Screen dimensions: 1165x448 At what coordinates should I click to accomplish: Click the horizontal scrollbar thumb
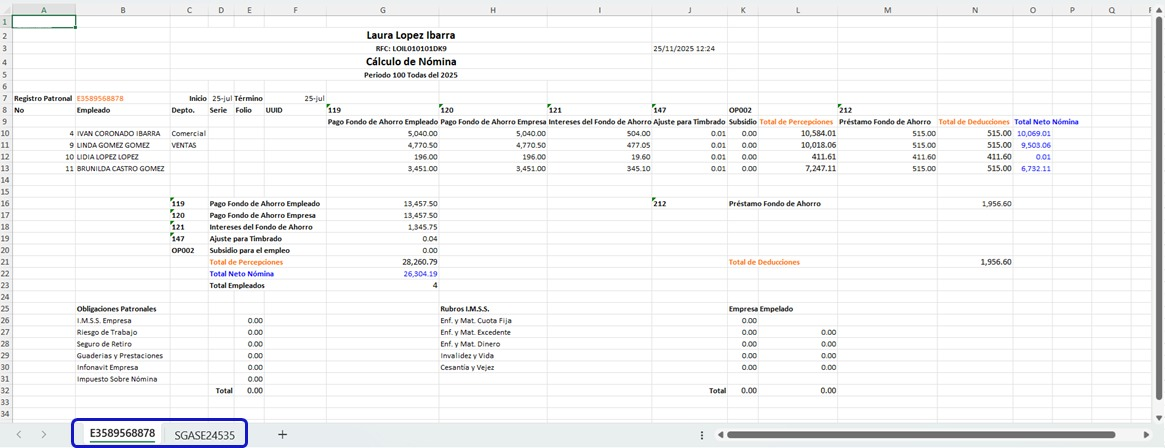point(921,435)
